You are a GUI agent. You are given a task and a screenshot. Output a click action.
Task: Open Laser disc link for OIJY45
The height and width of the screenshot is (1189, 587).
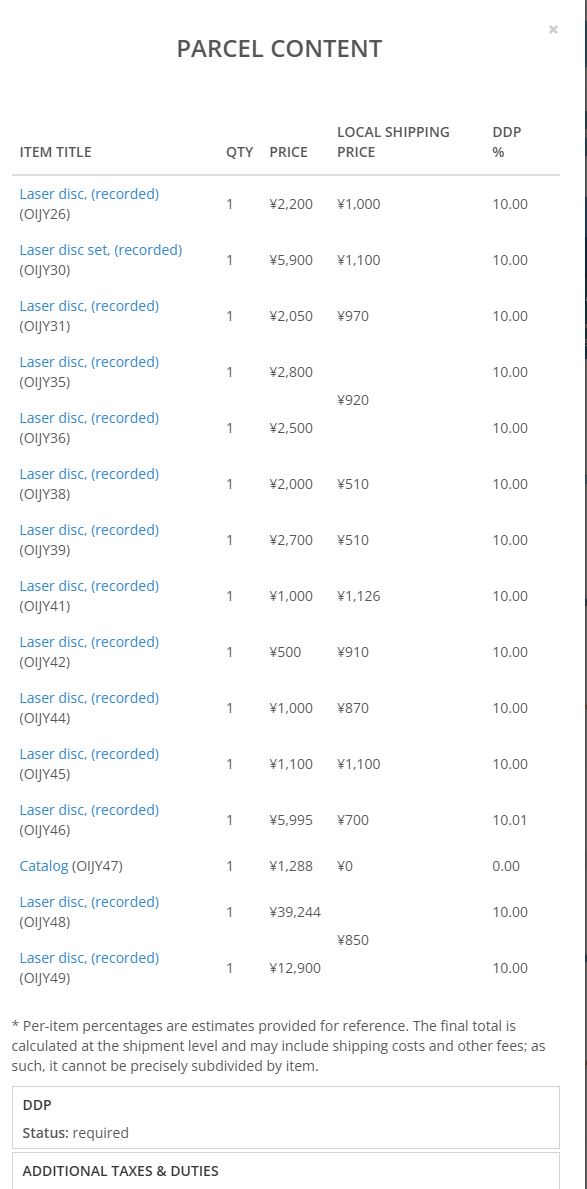tap(89, 754)
